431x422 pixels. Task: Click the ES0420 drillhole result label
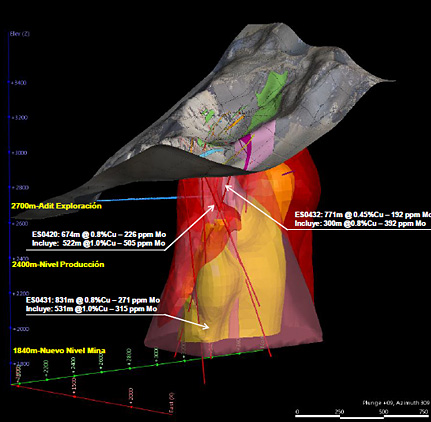[x=99, y=239]
